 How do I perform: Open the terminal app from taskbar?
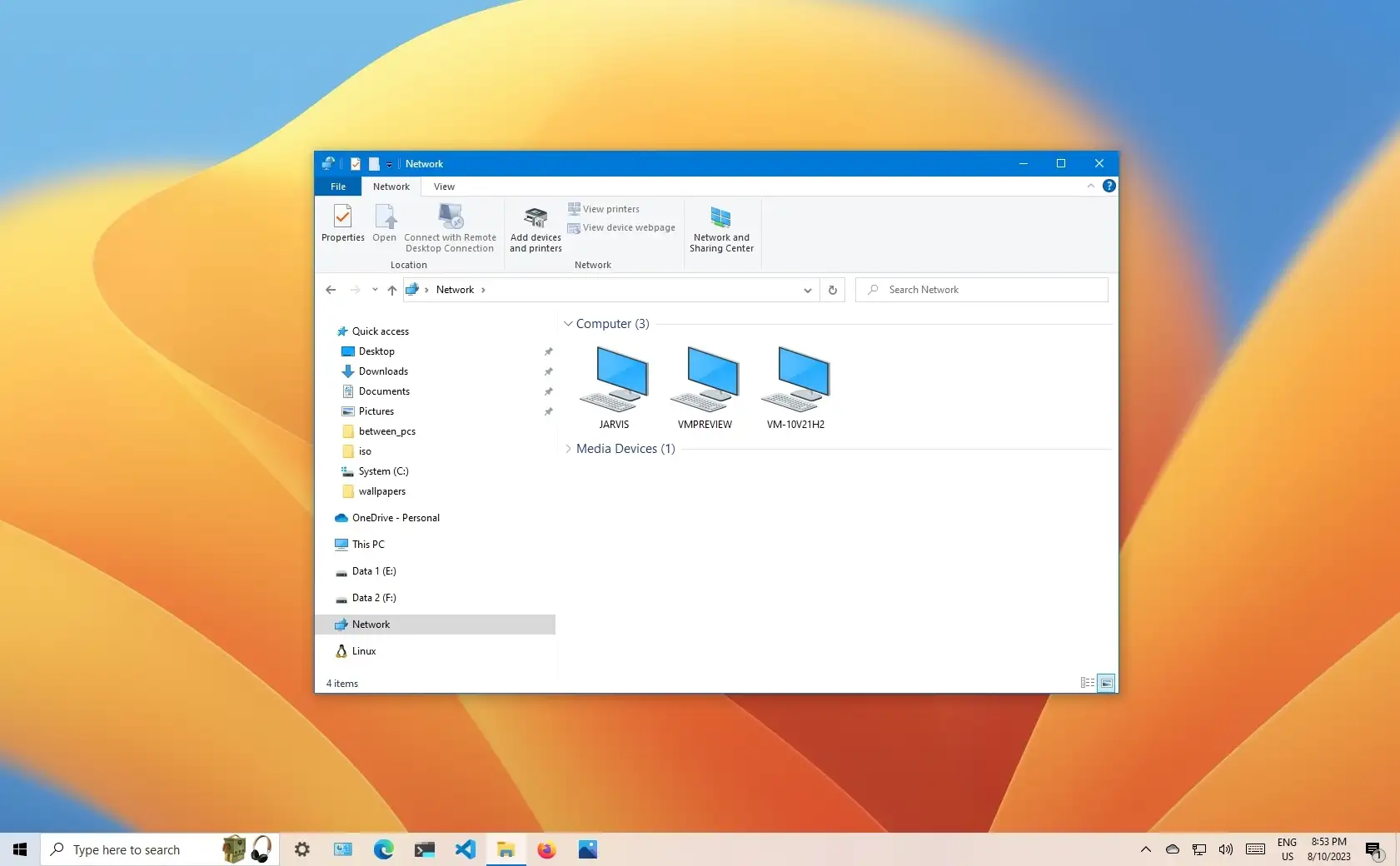click(x=424, y=849)
